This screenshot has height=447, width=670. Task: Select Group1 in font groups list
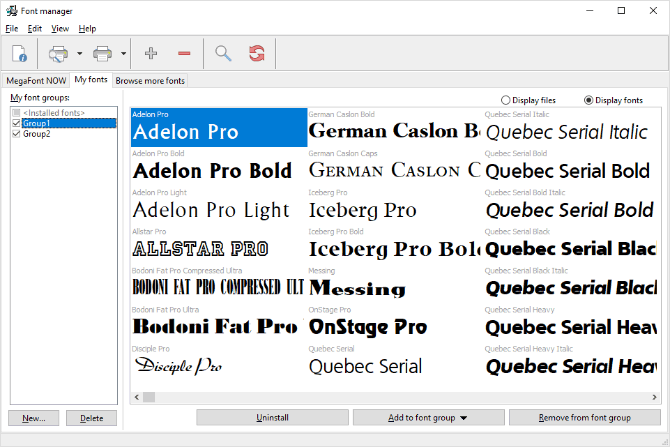click(69, 123)
